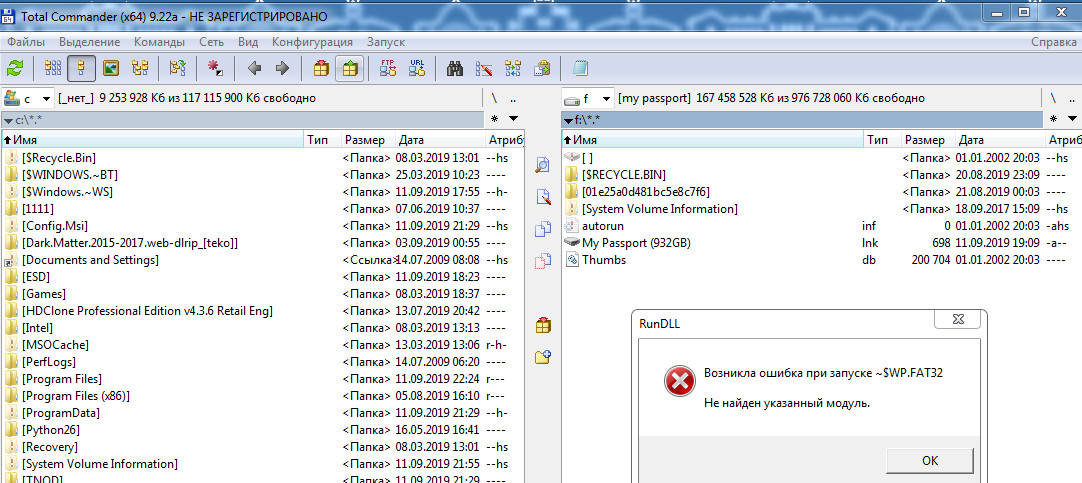Click the URL new FTP connection icon
The image size is (1082, 483).
417,69
